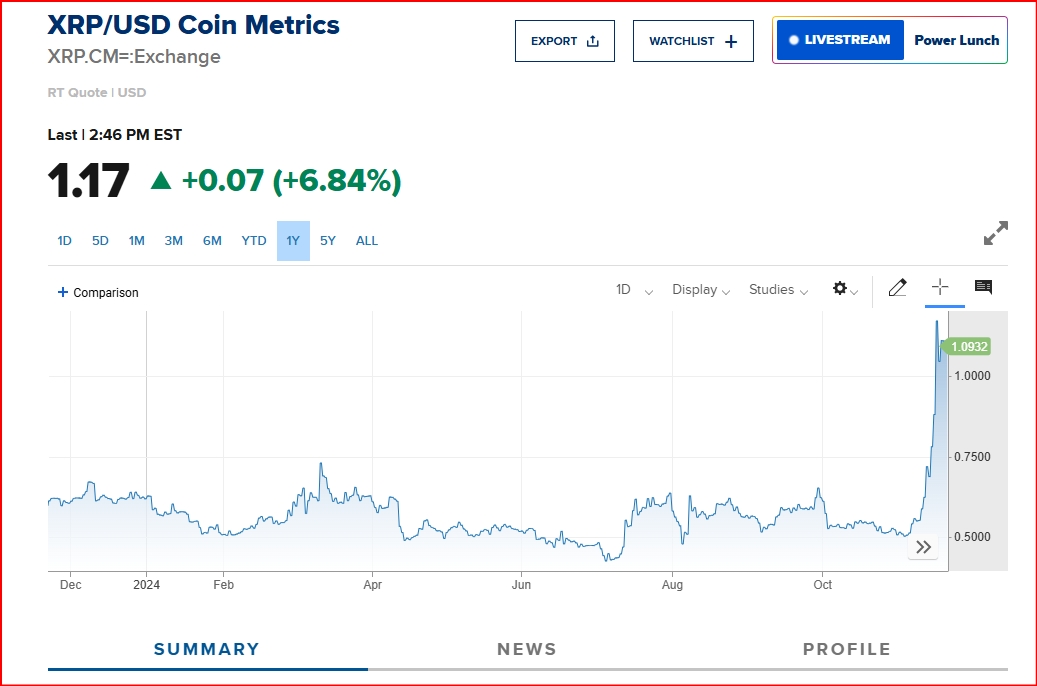The width and height of the screenshot is (1037, 686).
Task: Select the YTD time range
Action: pos(254,241)
